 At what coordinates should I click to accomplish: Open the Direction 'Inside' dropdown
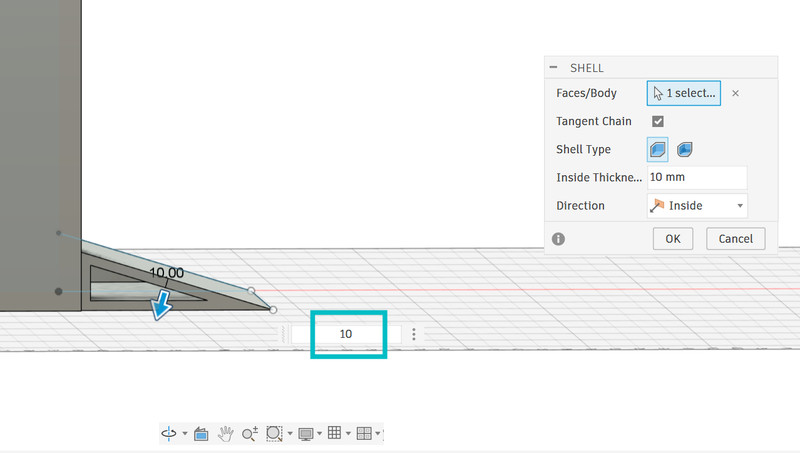[697, 206]
